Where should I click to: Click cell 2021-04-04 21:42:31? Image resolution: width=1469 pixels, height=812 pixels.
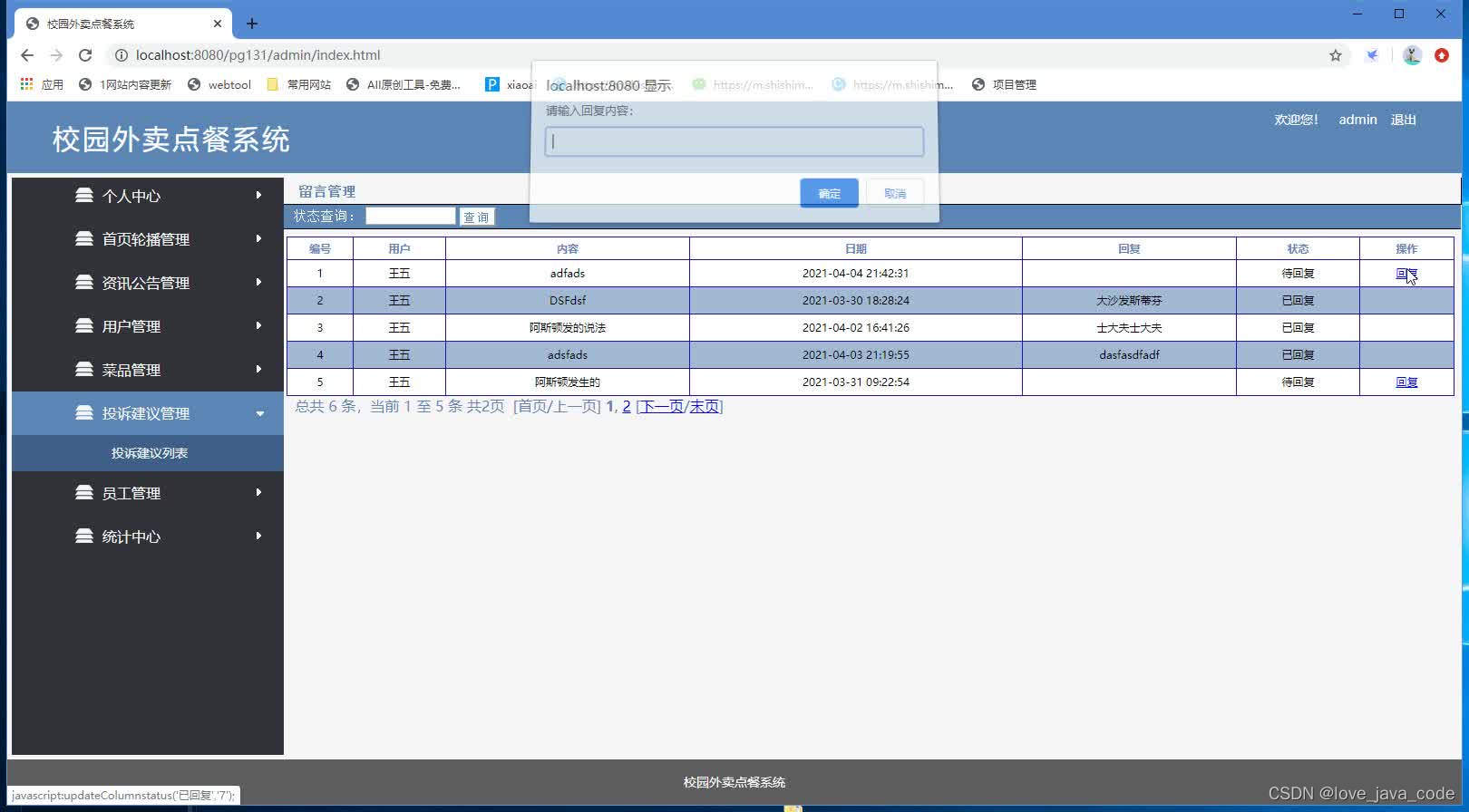[855, 274]
